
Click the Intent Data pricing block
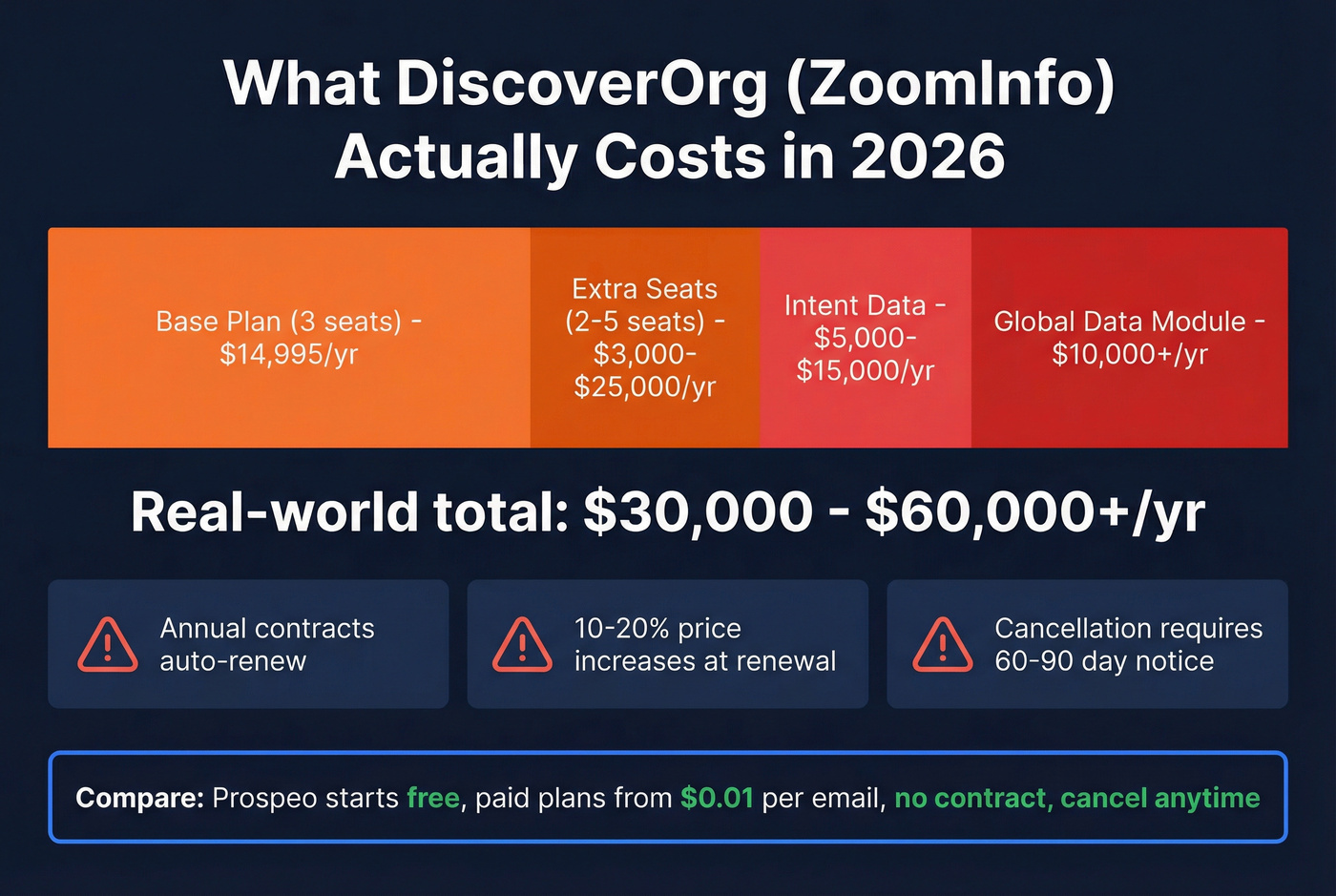864,337
